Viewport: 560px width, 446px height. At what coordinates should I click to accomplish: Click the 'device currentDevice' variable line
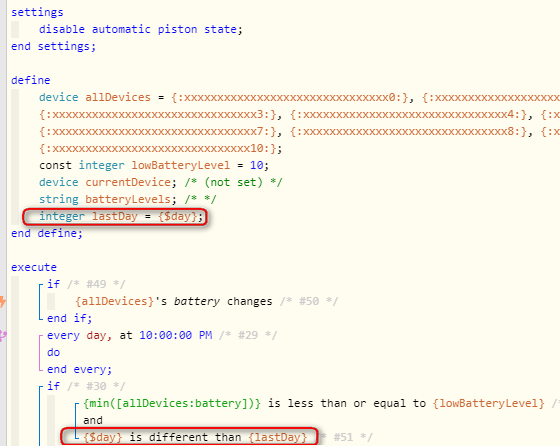point(161,182)
